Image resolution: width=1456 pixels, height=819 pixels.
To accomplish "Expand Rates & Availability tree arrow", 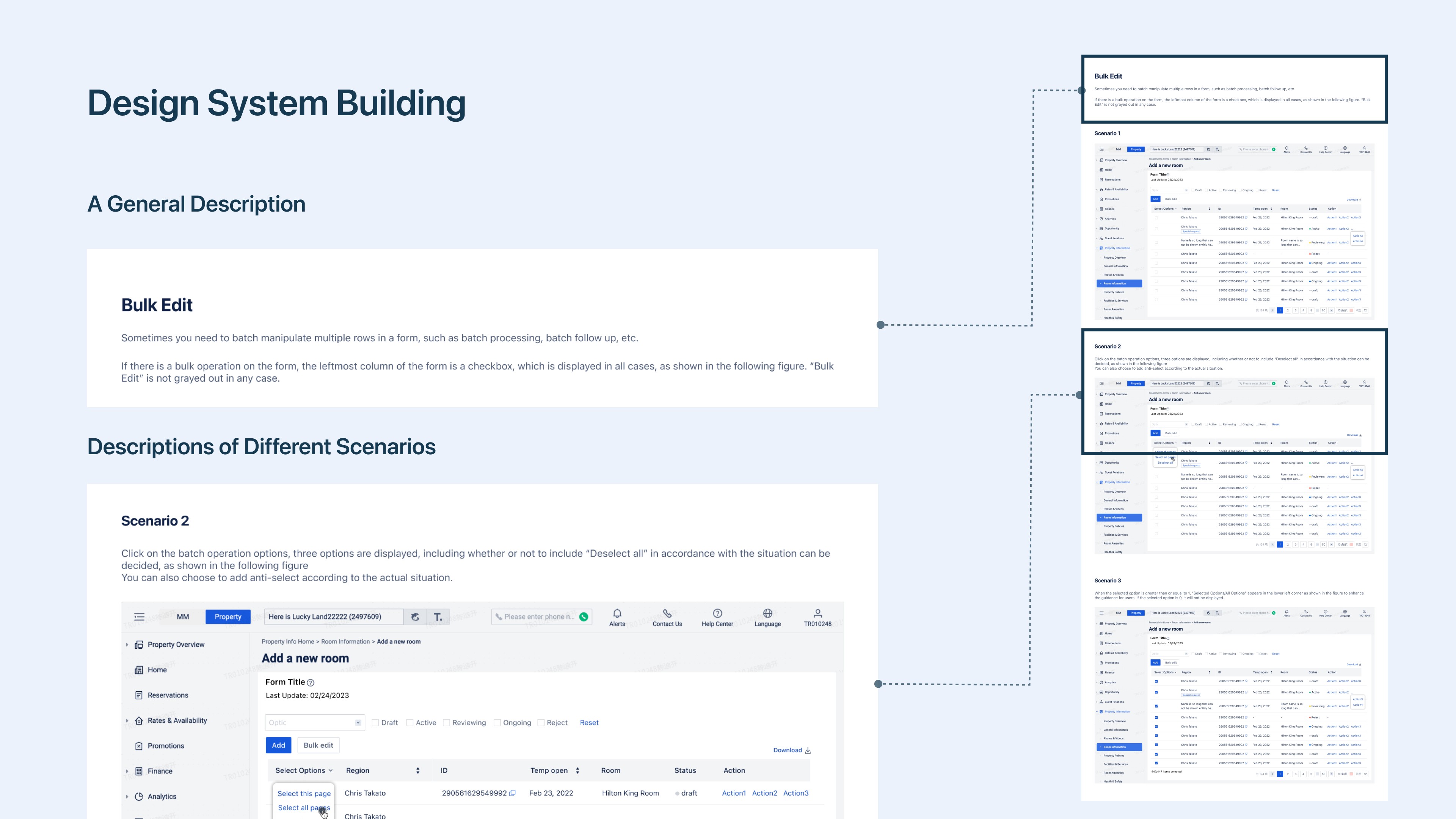I will (x=127, y=721).
